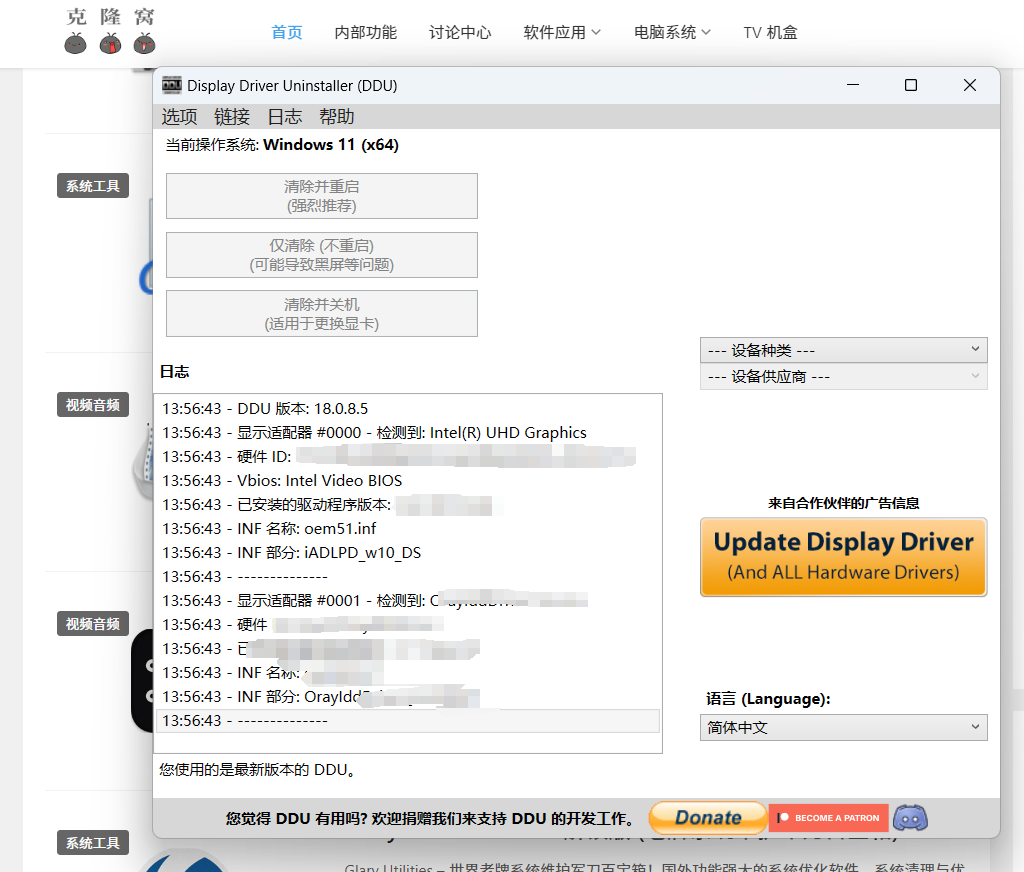
Task: Select log line 'INF 名称: oem51.inf'
Action: click(408, 528)
